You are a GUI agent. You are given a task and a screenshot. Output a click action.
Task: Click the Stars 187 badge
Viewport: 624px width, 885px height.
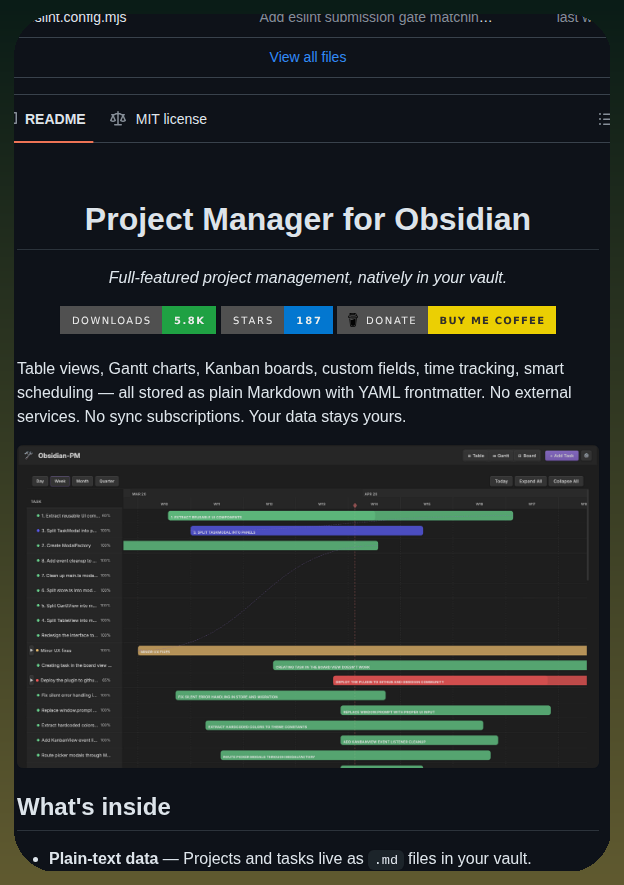(276, 320)
